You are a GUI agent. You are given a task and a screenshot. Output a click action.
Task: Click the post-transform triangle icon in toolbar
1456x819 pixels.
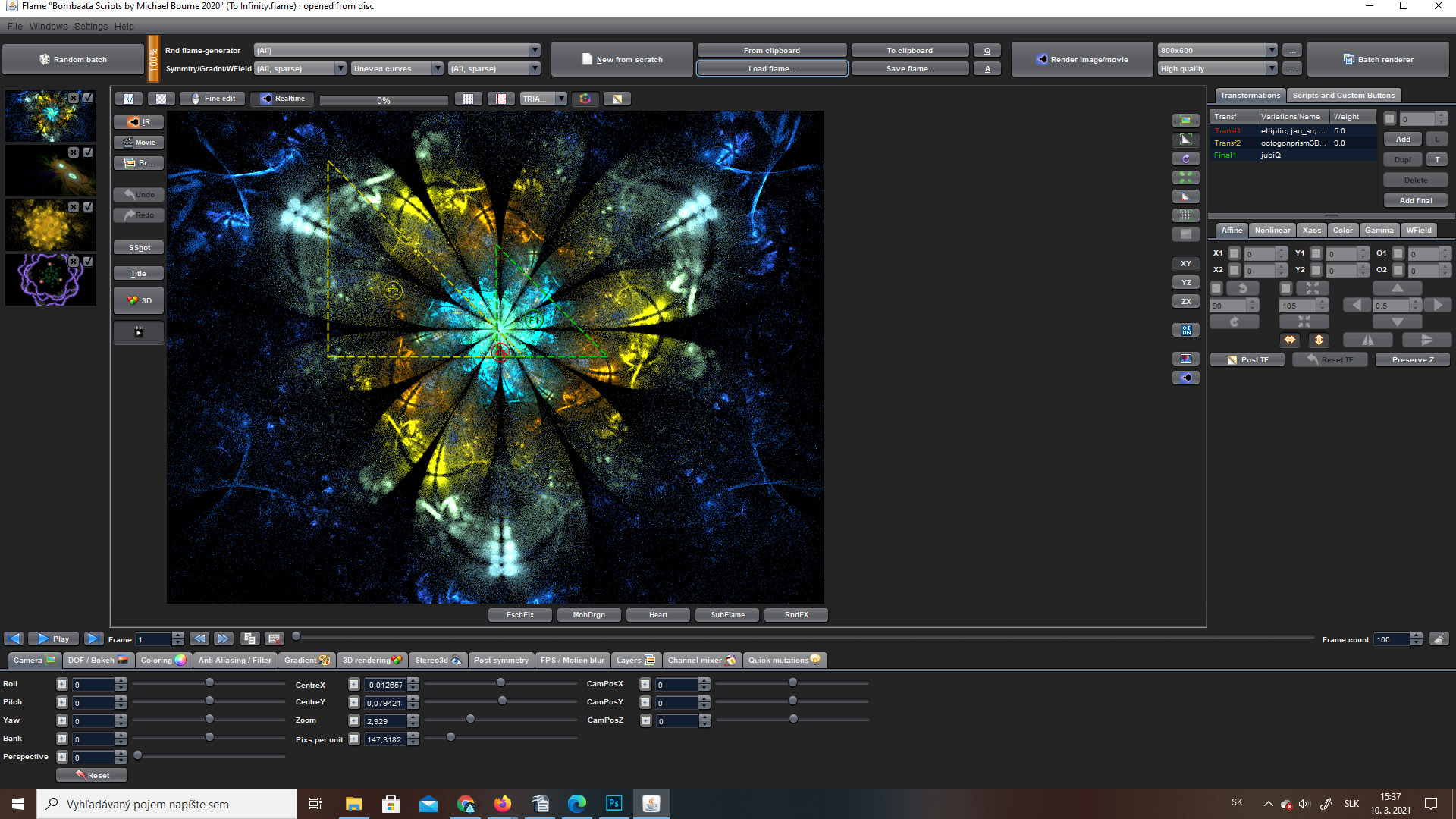tap(617, 99)
